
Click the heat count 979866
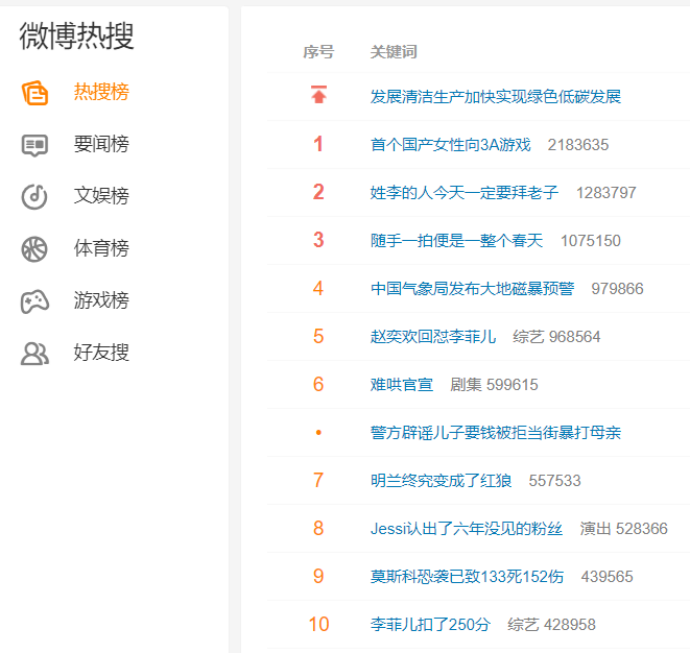click(617, 289)
